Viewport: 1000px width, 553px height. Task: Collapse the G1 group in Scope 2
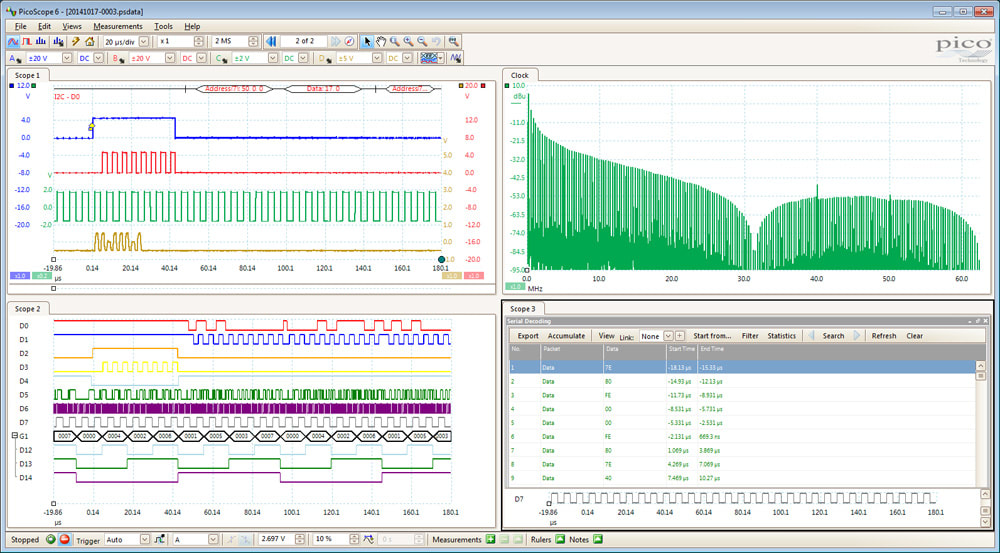(13, 436)
